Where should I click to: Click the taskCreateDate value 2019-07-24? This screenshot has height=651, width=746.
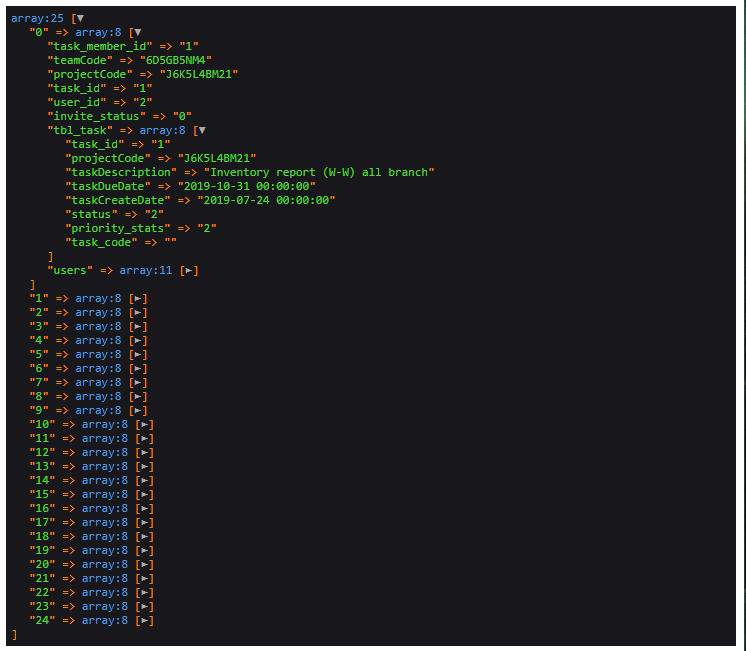click(266, 200)
